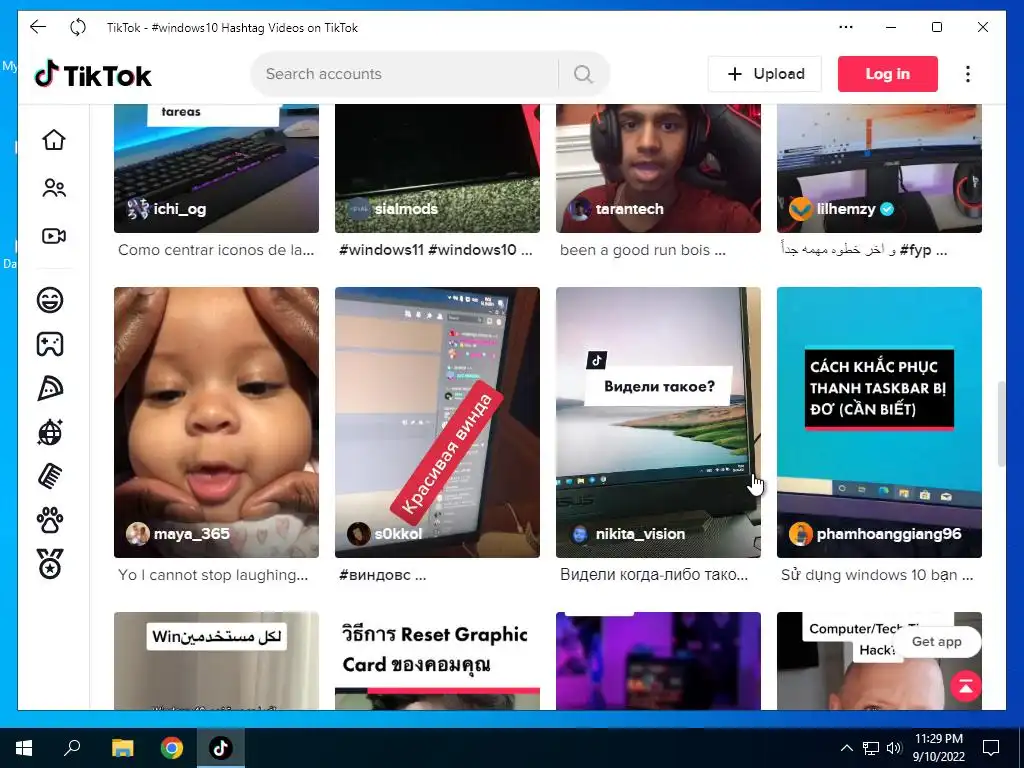This screenshot has height=768, width=1024.
Task: Click phamhoanggiang96 profile avatar
Action: [x=801, y=534]
